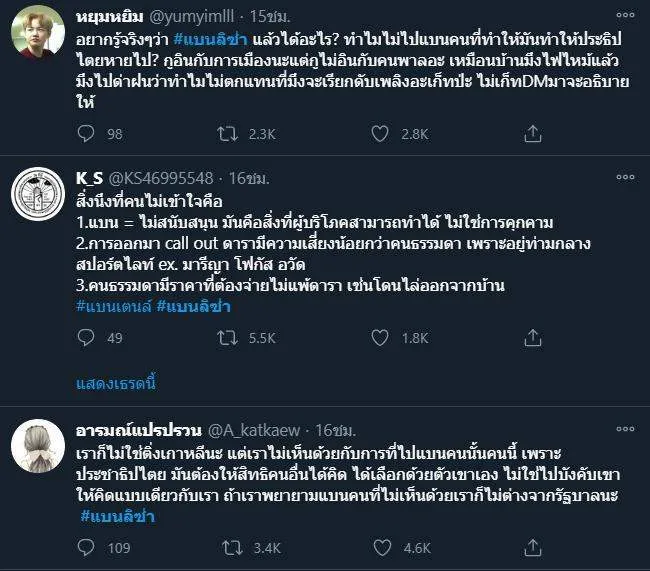Open more options on @yumyimlll tweet
This screenshot has width=650, height=571.
tap(624, 15)
